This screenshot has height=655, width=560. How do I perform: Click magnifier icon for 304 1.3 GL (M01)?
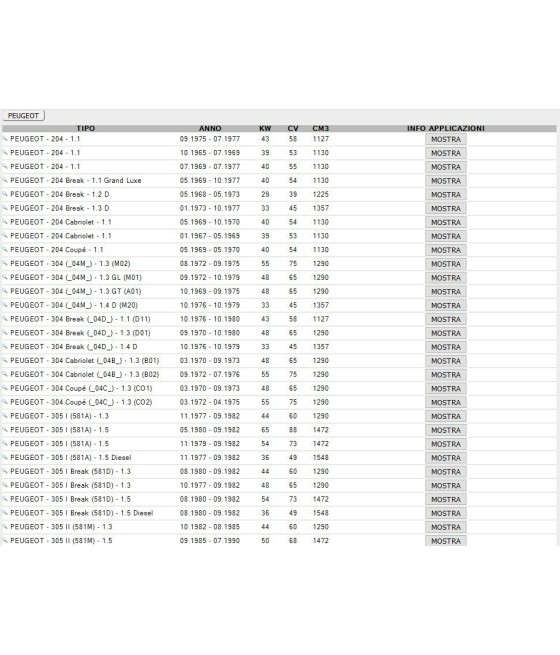click(x=5, y=277)
